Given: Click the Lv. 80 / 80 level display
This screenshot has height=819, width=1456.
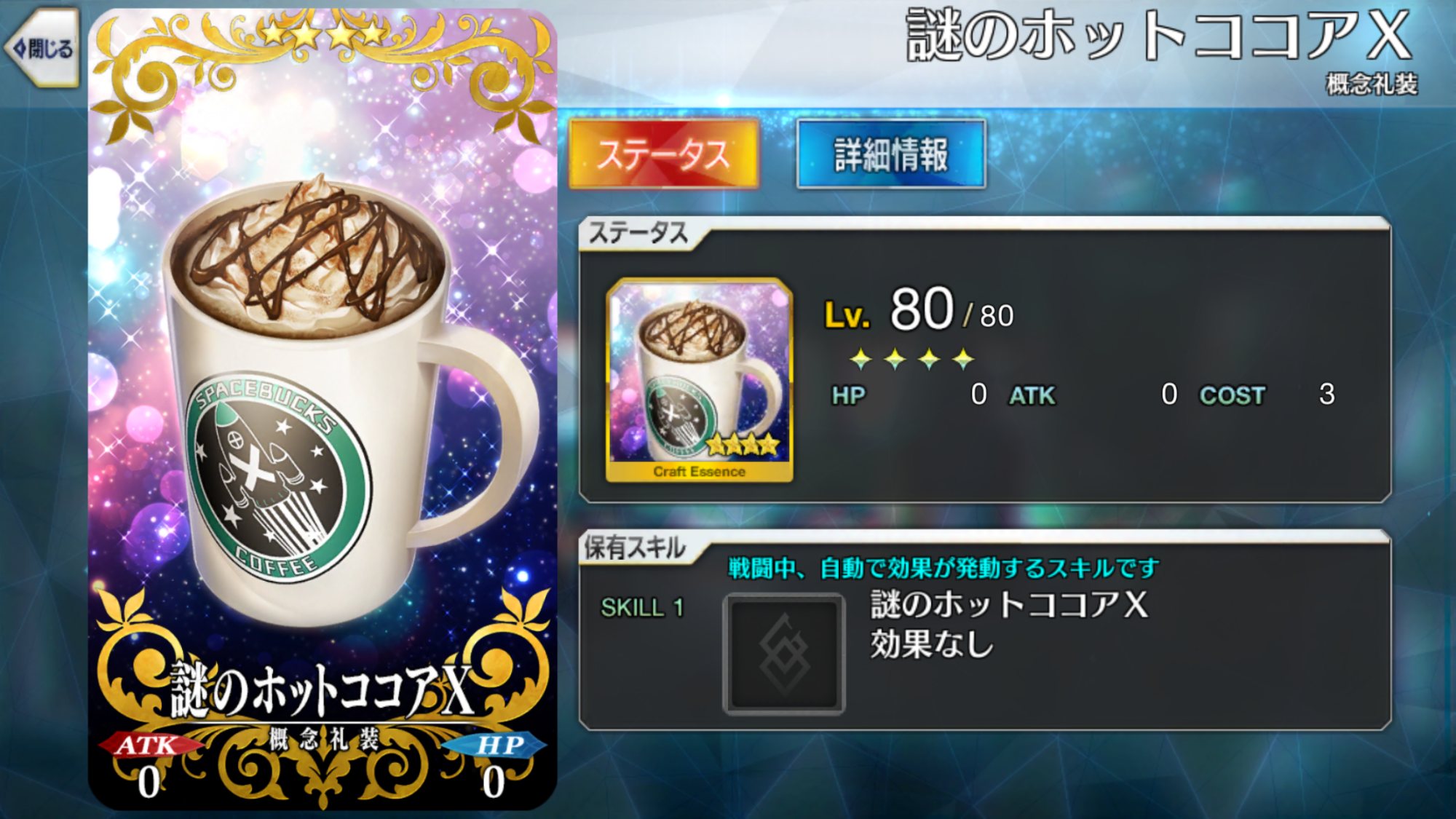Looking at the screenshot, I should [x=919, y=311].
